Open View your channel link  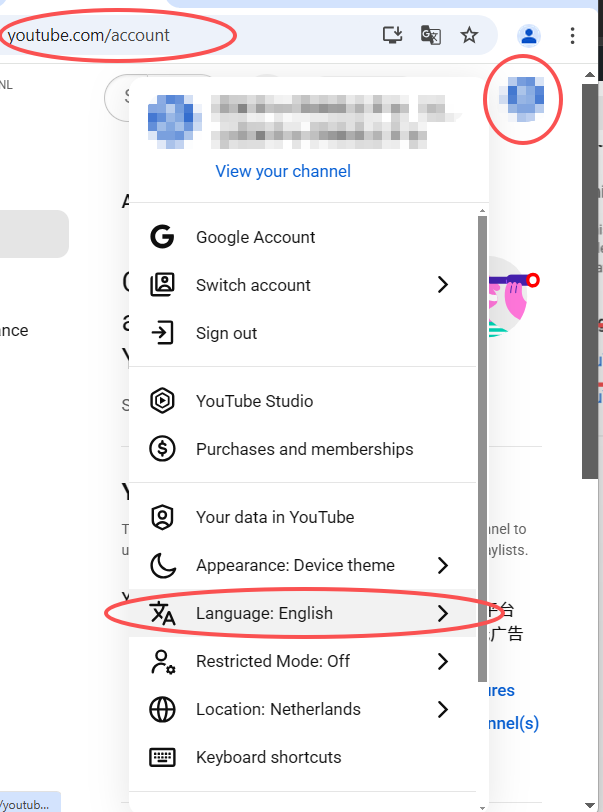[283, 171]
